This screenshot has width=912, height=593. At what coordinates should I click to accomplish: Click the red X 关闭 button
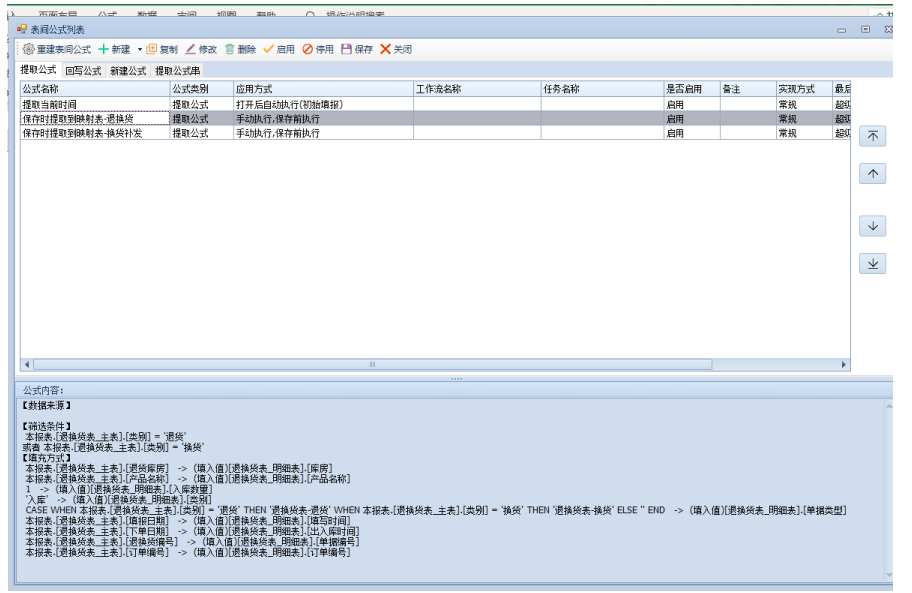click(x=385, y=49)
